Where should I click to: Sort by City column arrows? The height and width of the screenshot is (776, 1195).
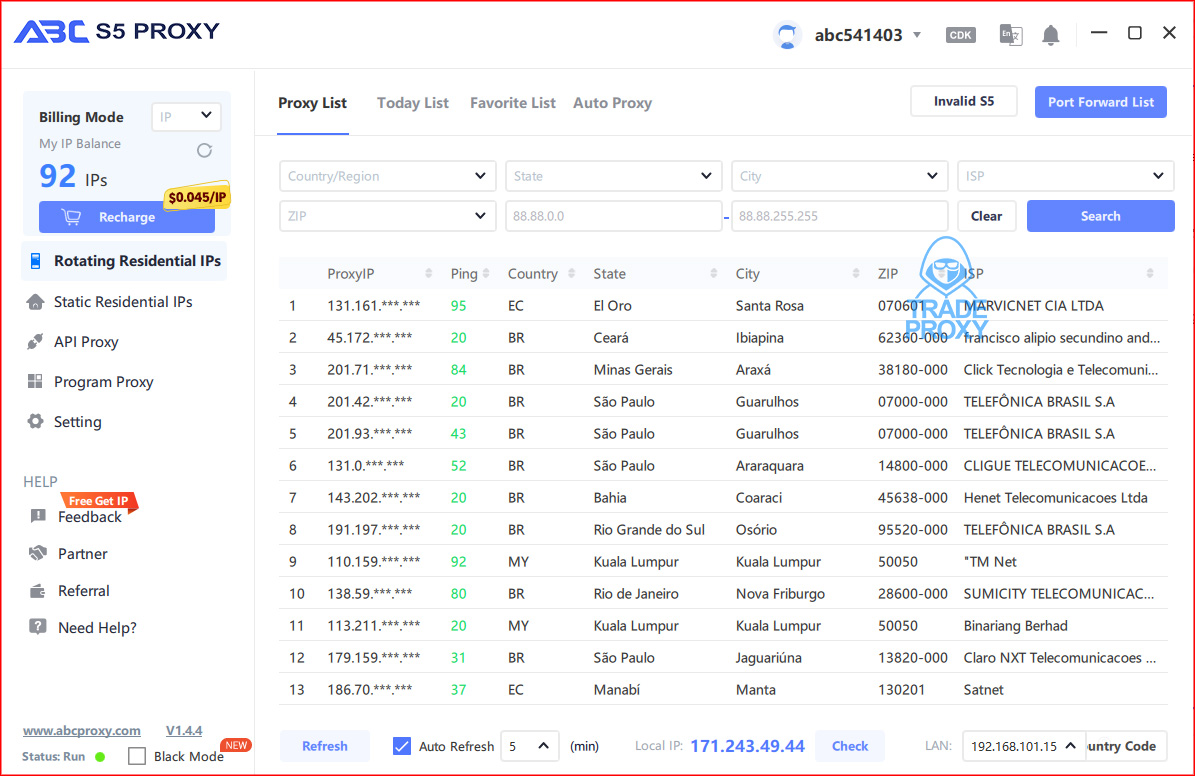click(x=856, y=274)
